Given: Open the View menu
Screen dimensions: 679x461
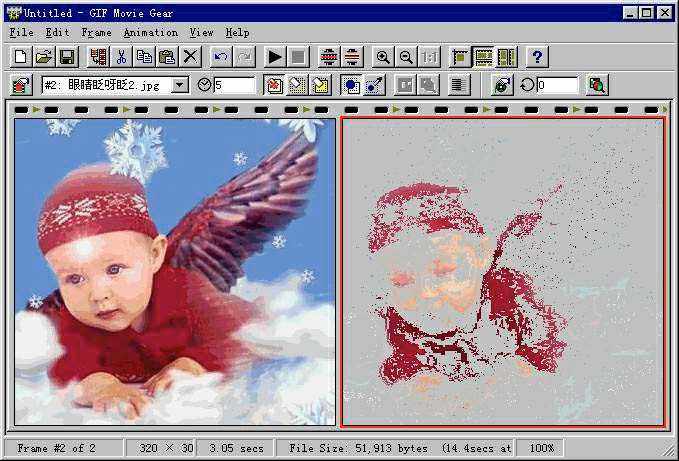Looking at the screenshot, I should pyautogui.click(x=201, y=33).
